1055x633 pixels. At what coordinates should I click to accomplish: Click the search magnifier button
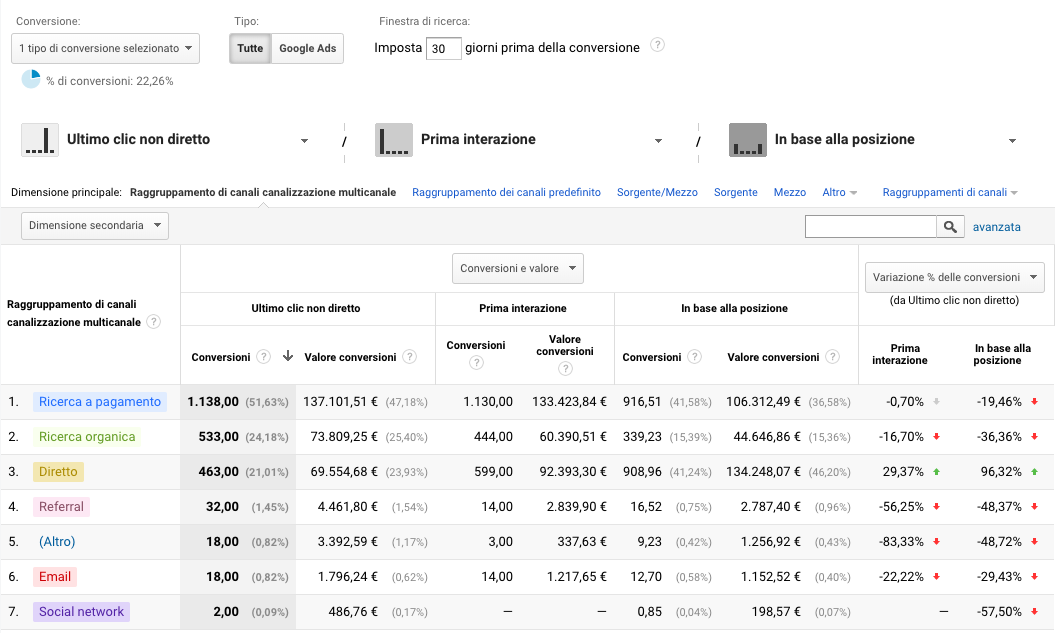(950, 227)
